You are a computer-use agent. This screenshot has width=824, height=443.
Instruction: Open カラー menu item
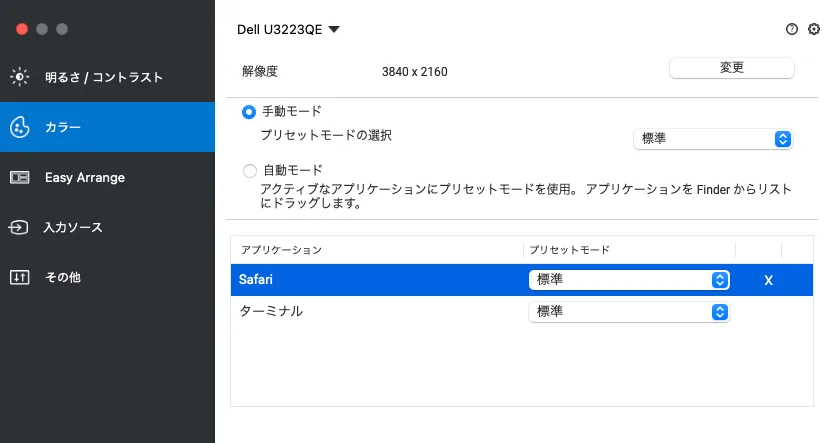coord(107,127)
